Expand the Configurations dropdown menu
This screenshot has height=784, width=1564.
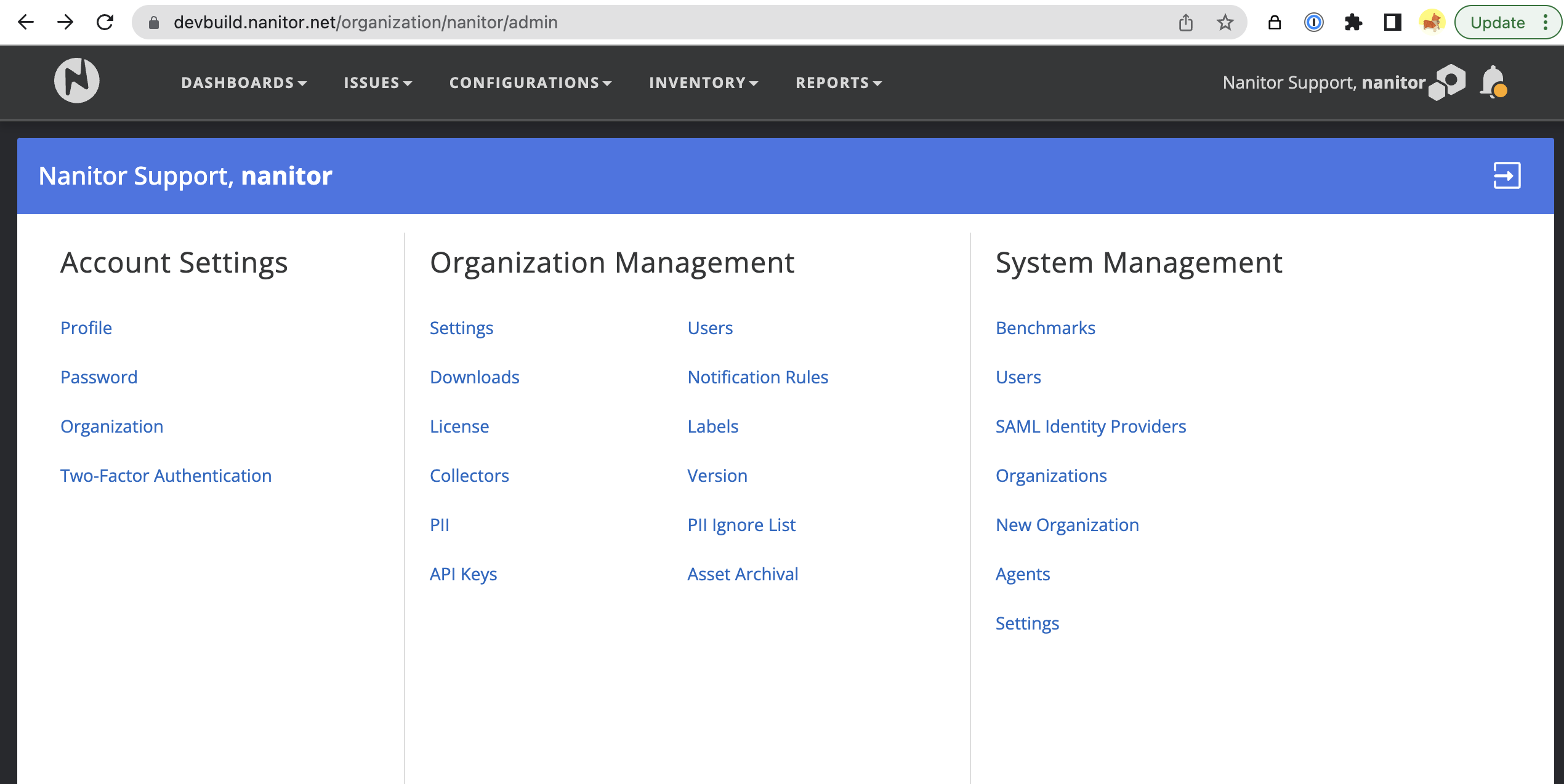530,82
